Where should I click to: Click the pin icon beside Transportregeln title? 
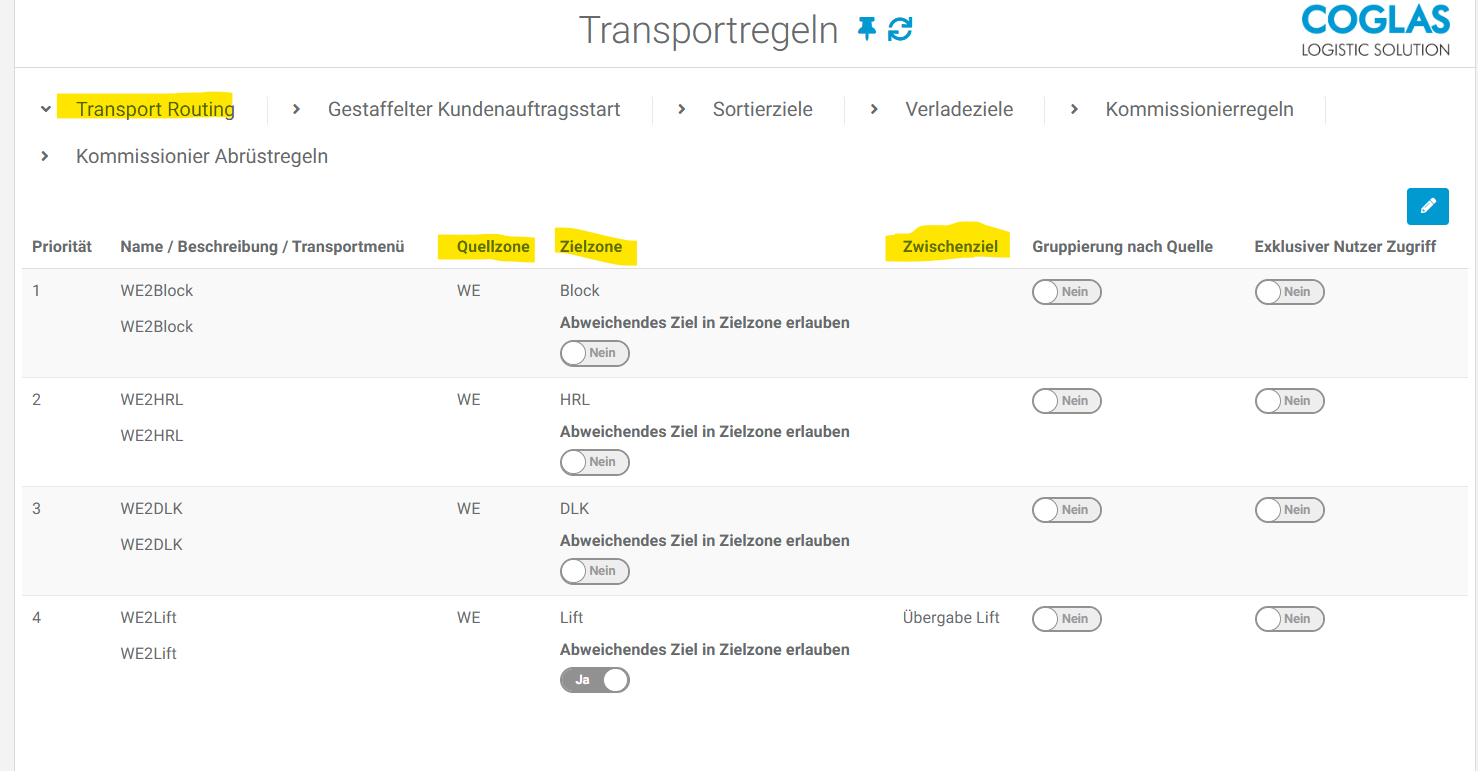tap(866, 30)
